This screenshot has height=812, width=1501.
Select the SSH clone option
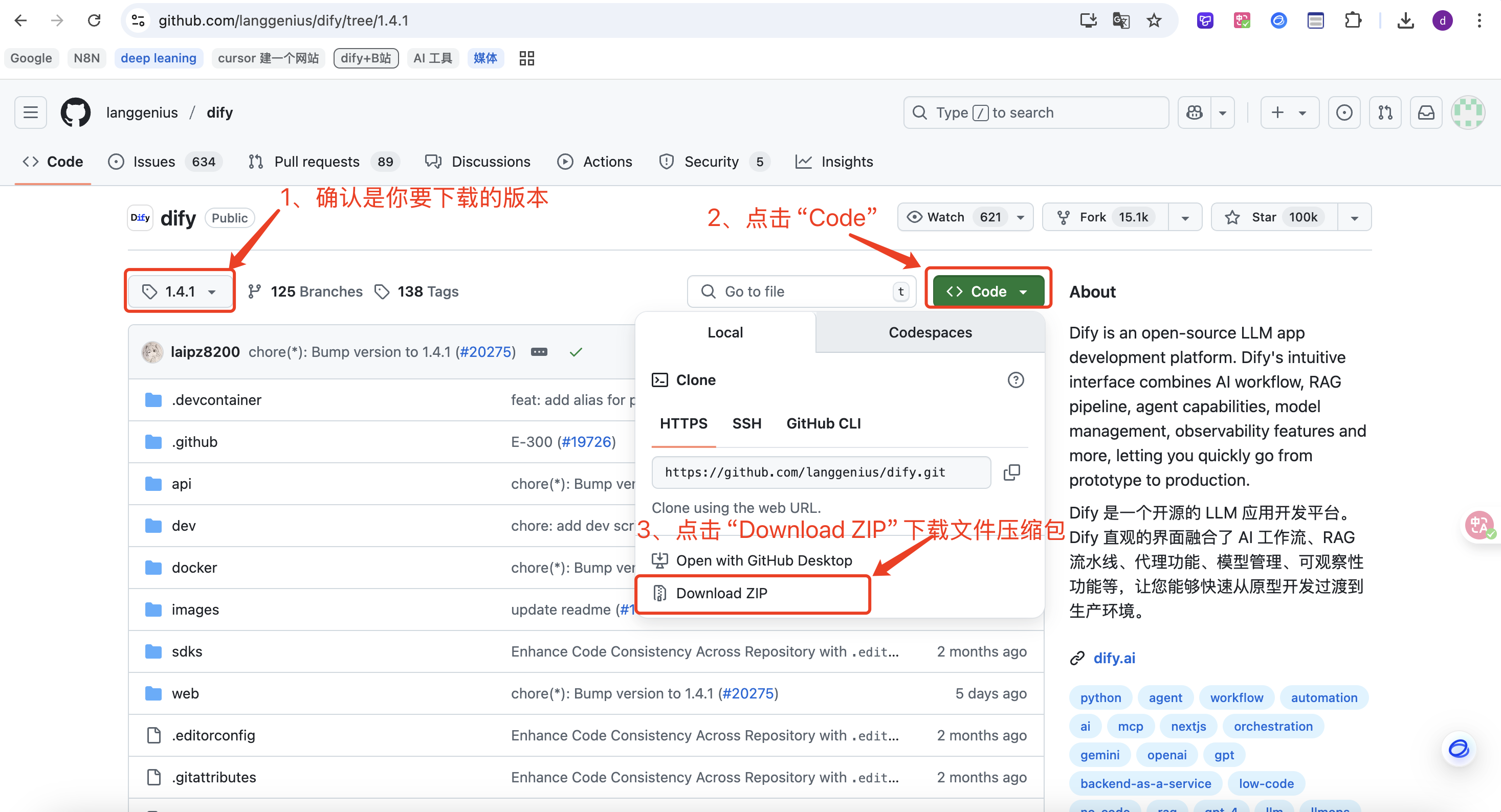point(746,423)
